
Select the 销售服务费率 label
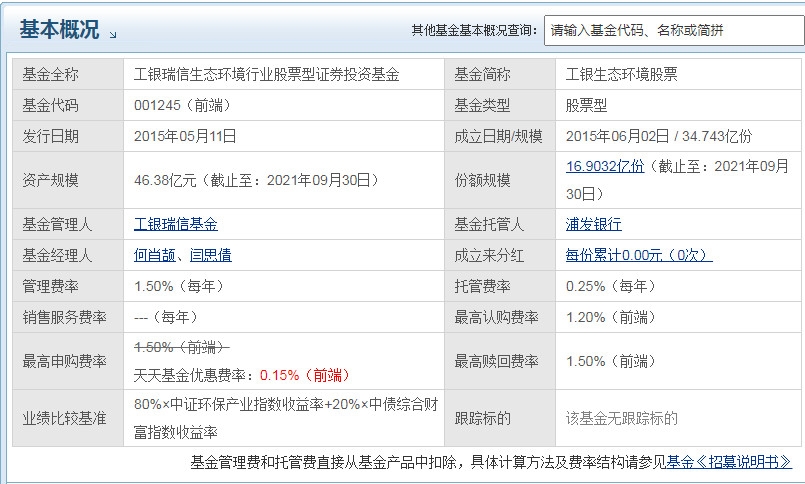click(x=64, y=317)
